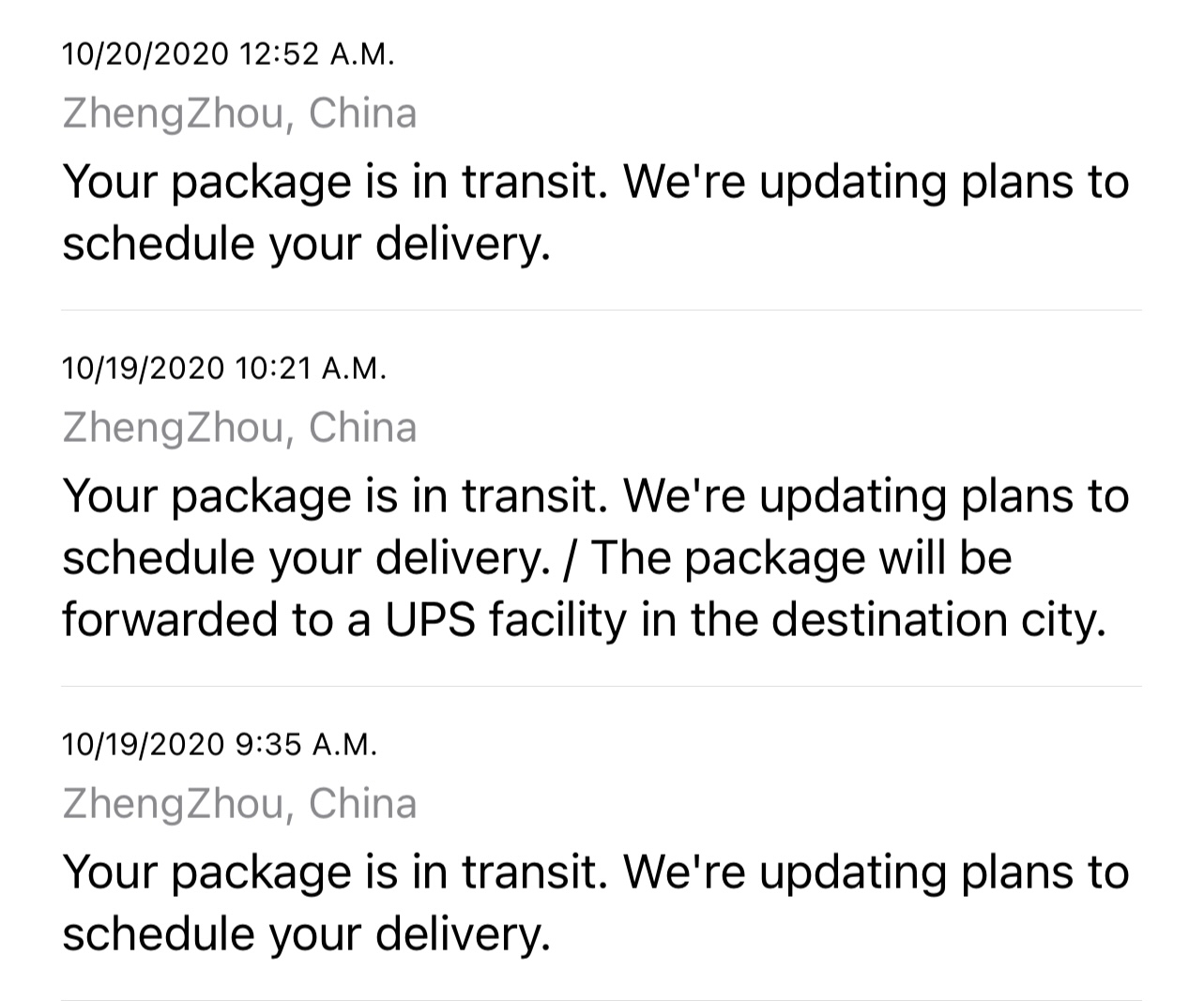Click "Your package is in transit" in the 12:52 A.M. entry
Screen dimensions: 1204x1001
point(330,181)
